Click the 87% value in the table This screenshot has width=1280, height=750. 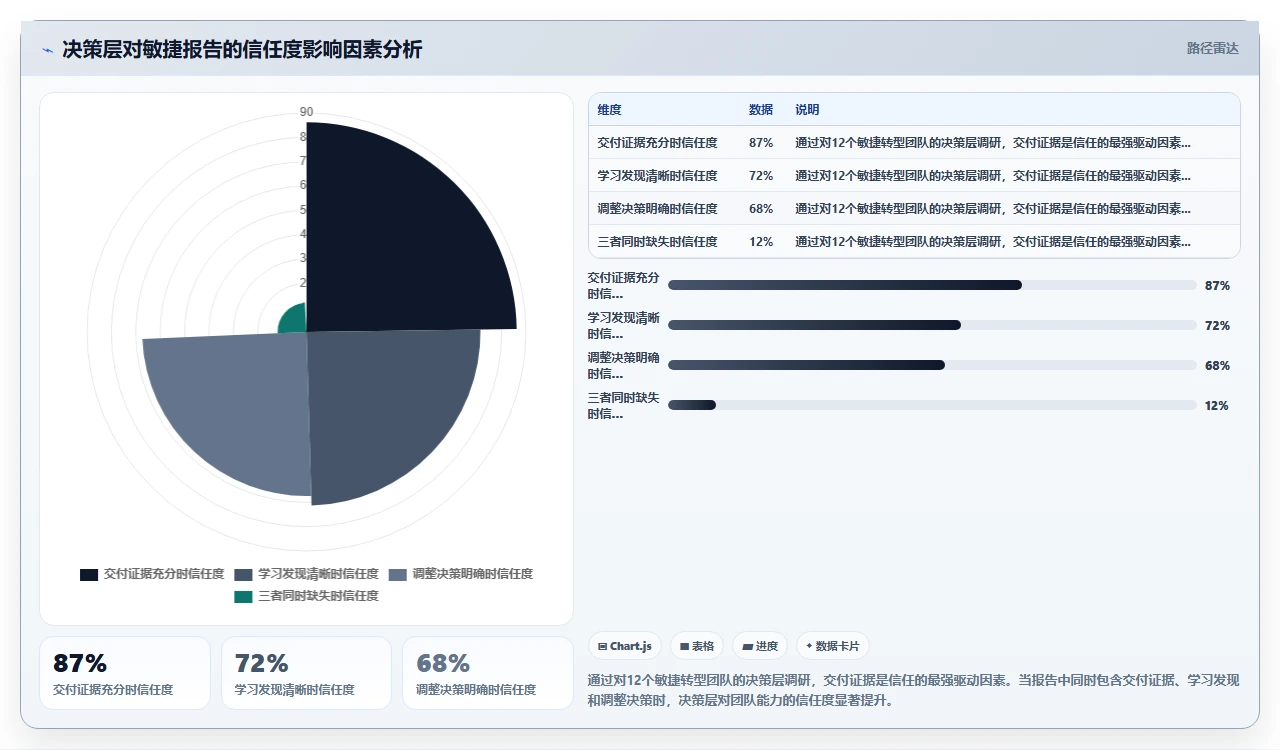tap(761, 143)
